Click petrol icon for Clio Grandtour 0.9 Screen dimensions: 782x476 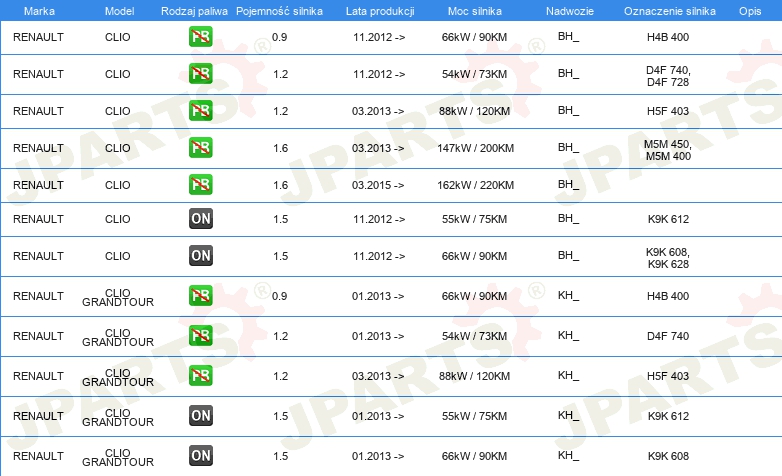200,295
